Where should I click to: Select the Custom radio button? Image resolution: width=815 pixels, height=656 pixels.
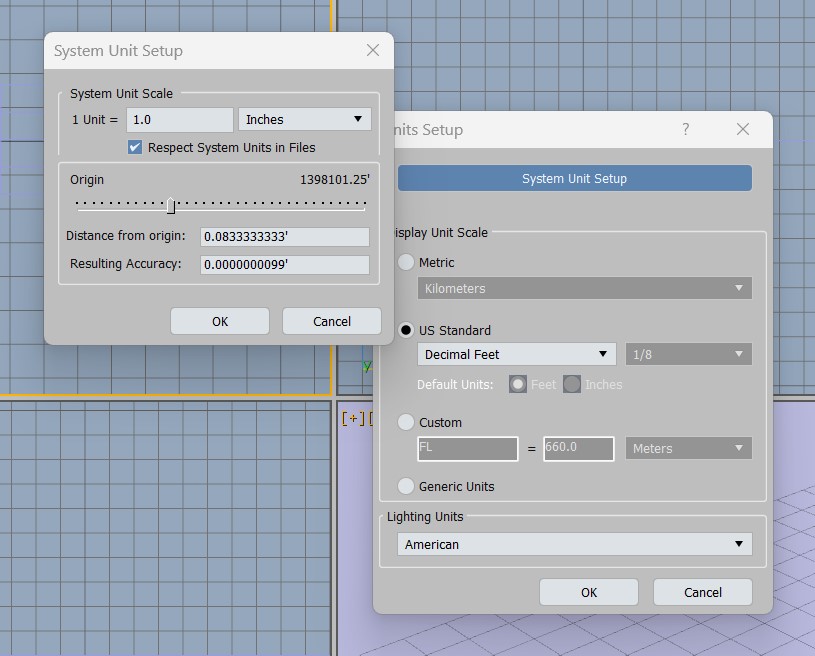[406, 422]
